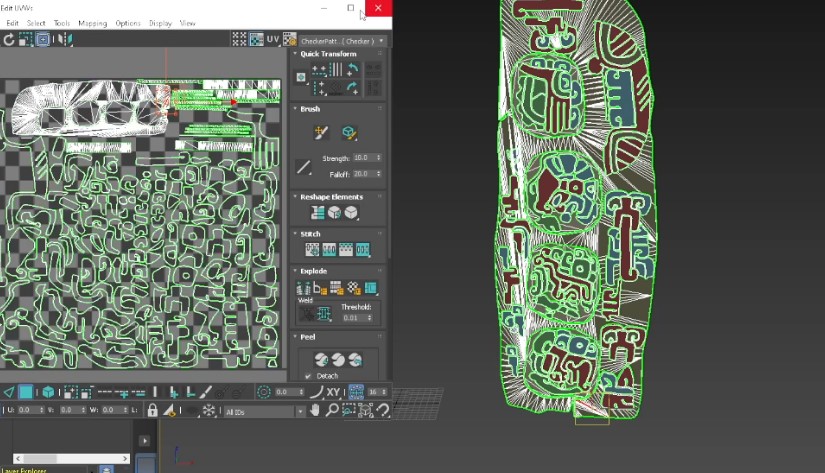This screenshot has width=825, height=473.
Task: Click the UV coordinates button
Action: click(x=273, y=39)
